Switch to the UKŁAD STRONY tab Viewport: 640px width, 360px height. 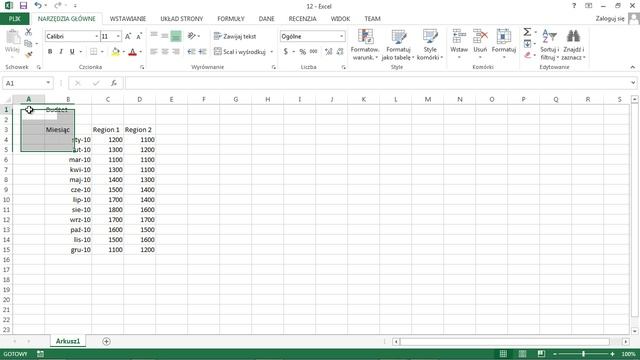coord(182,19)
